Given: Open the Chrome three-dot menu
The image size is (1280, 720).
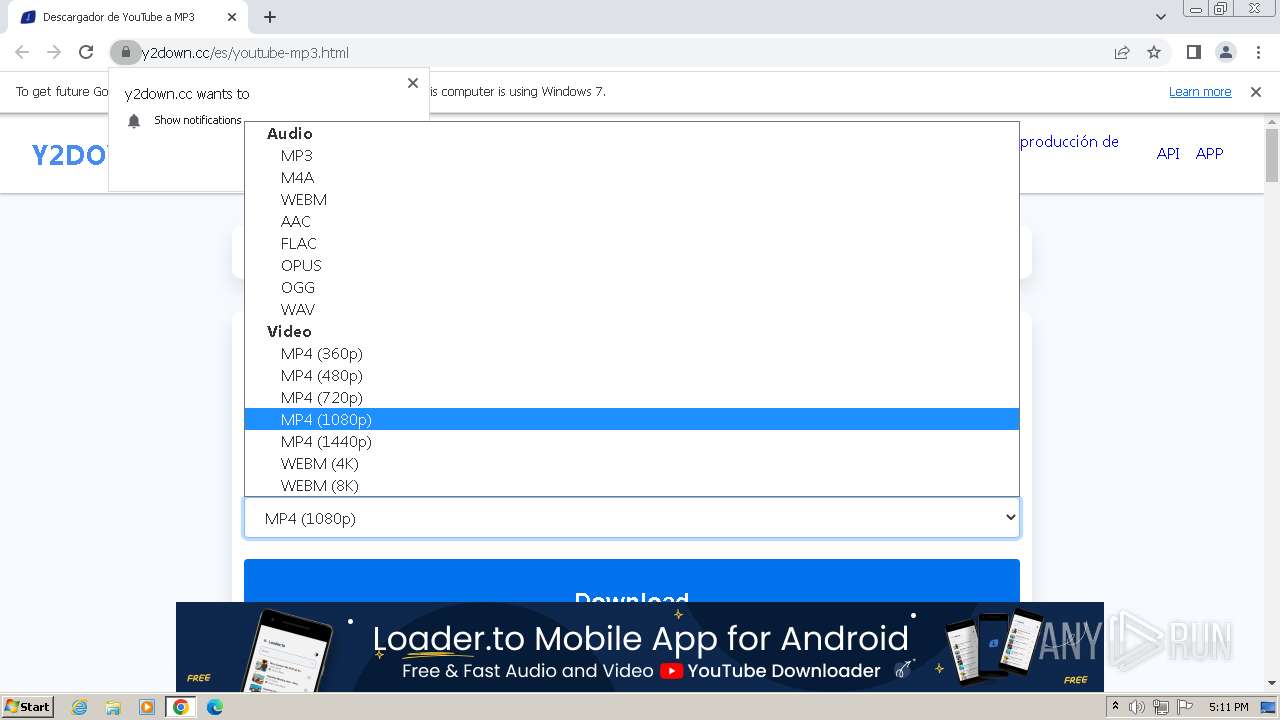Looking at the screenshot, I should click(1258, 53).
